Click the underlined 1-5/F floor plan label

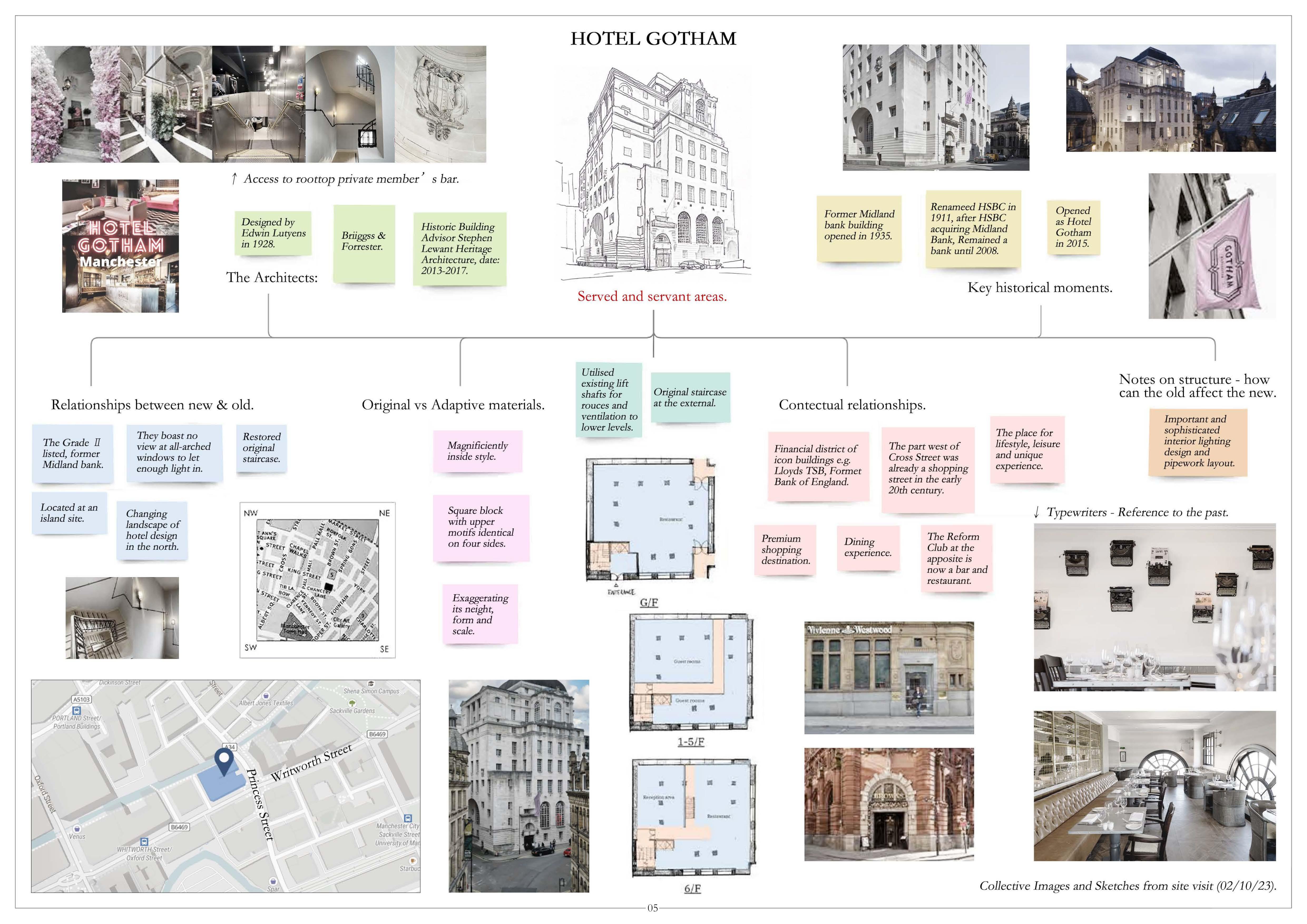(691, 742)
